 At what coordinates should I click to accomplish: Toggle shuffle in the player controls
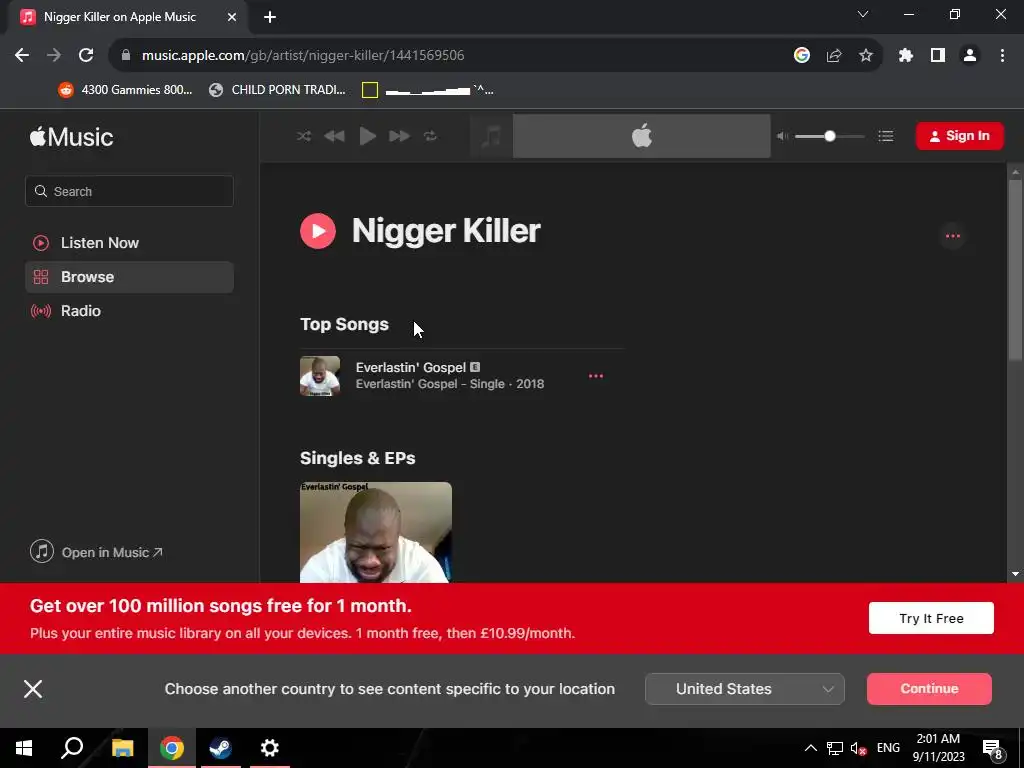pyautogui.click(x=304, y=136)
